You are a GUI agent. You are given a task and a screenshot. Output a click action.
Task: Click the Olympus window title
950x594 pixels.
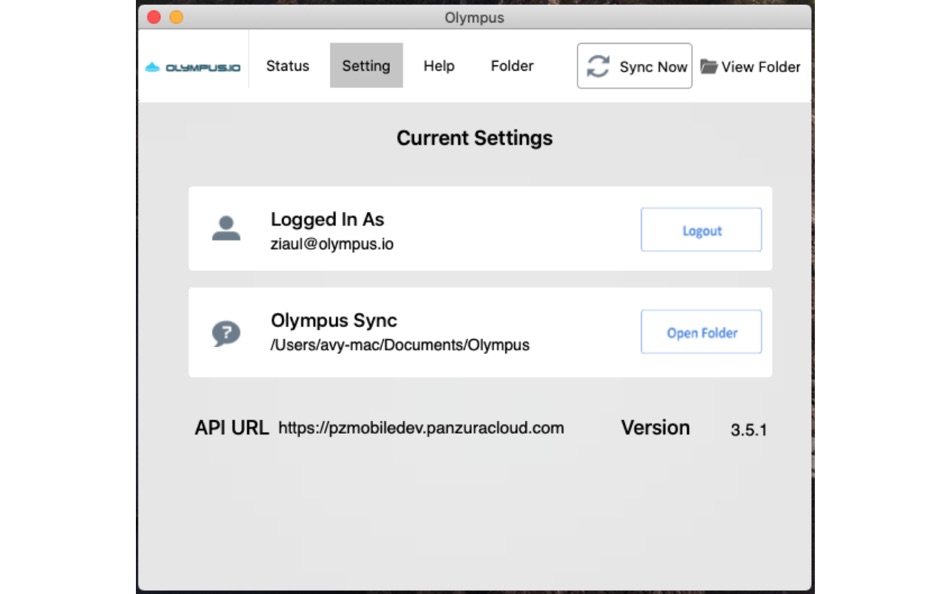coord(474,18)
